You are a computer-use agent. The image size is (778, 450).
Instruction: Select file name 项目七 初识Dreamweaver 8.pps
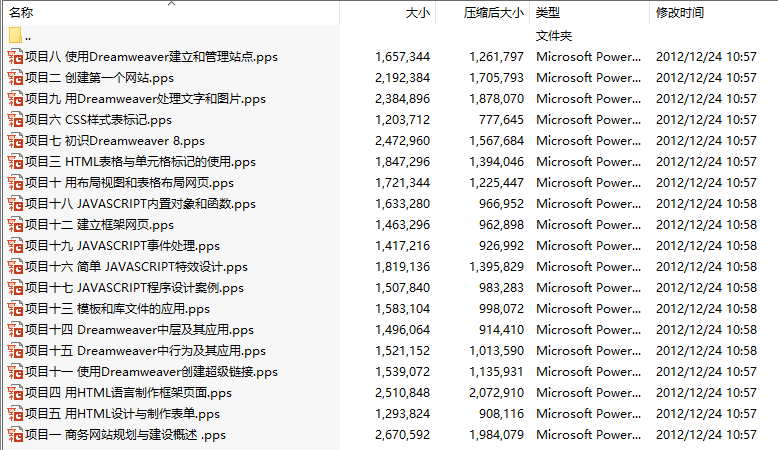(x=115, y=141)
